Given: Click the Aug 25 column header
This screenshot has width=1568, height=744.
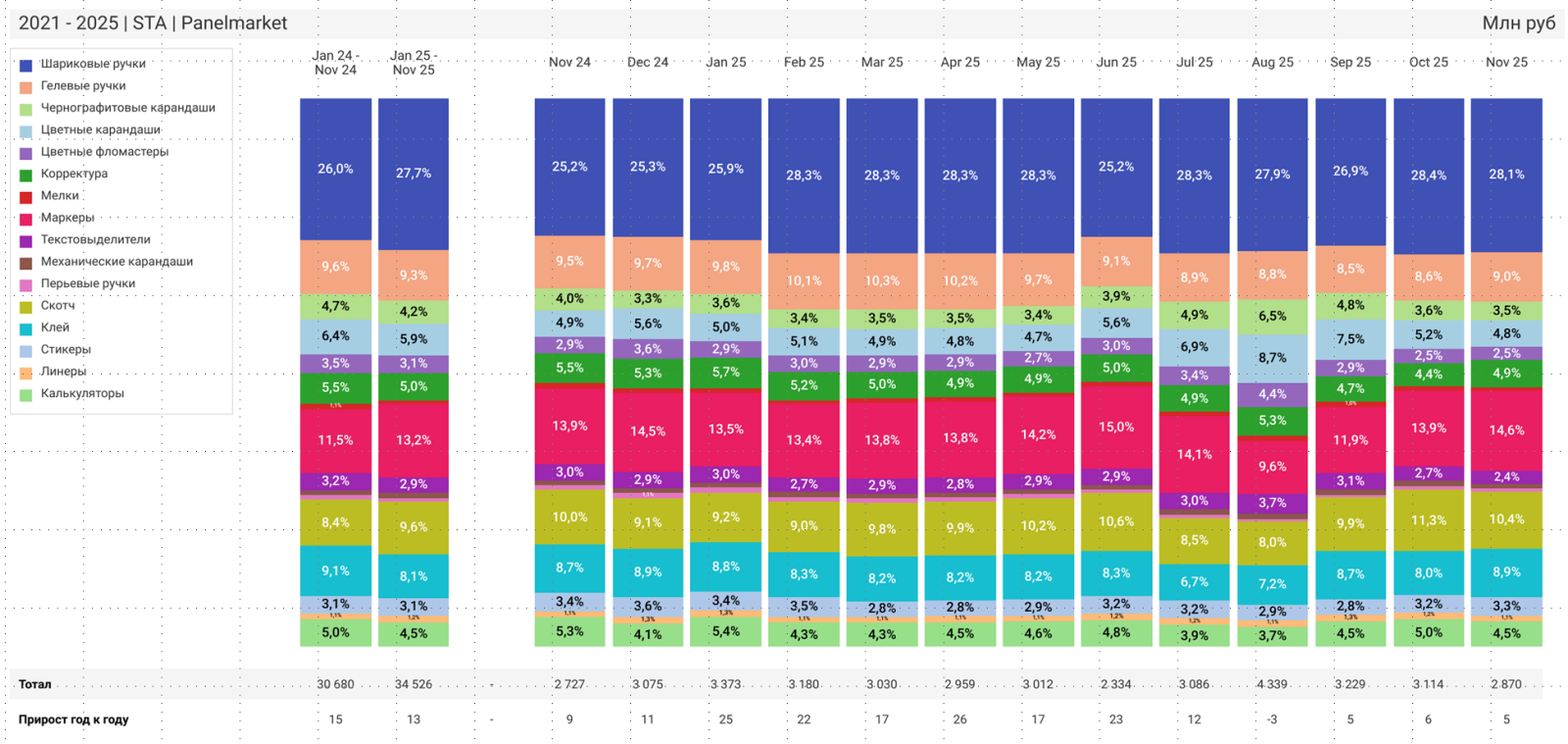Looking at the screenshot, I should coord(1272,62).
